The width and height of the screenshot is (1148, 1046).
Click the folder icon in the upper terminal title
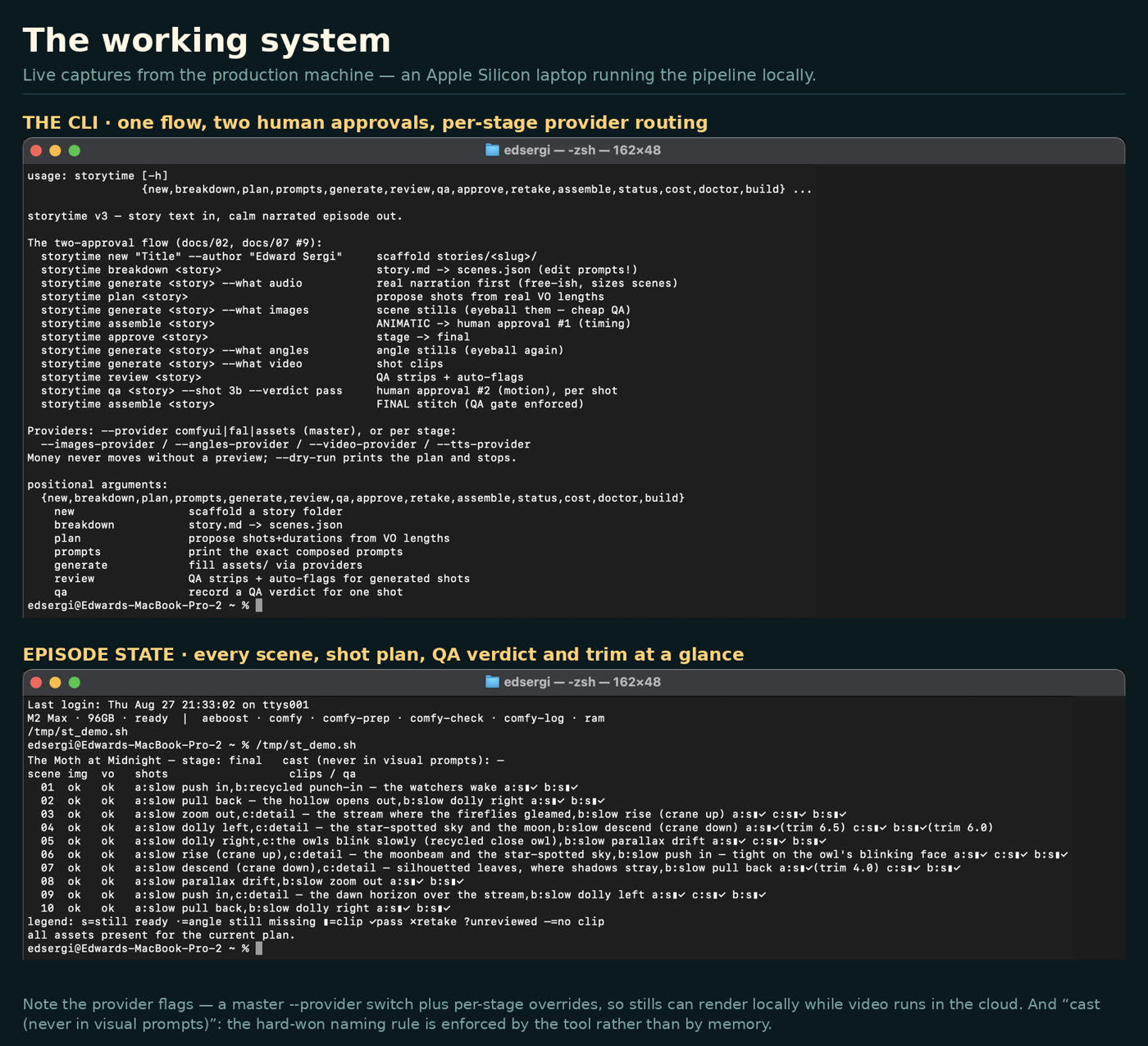click(492, 150)
